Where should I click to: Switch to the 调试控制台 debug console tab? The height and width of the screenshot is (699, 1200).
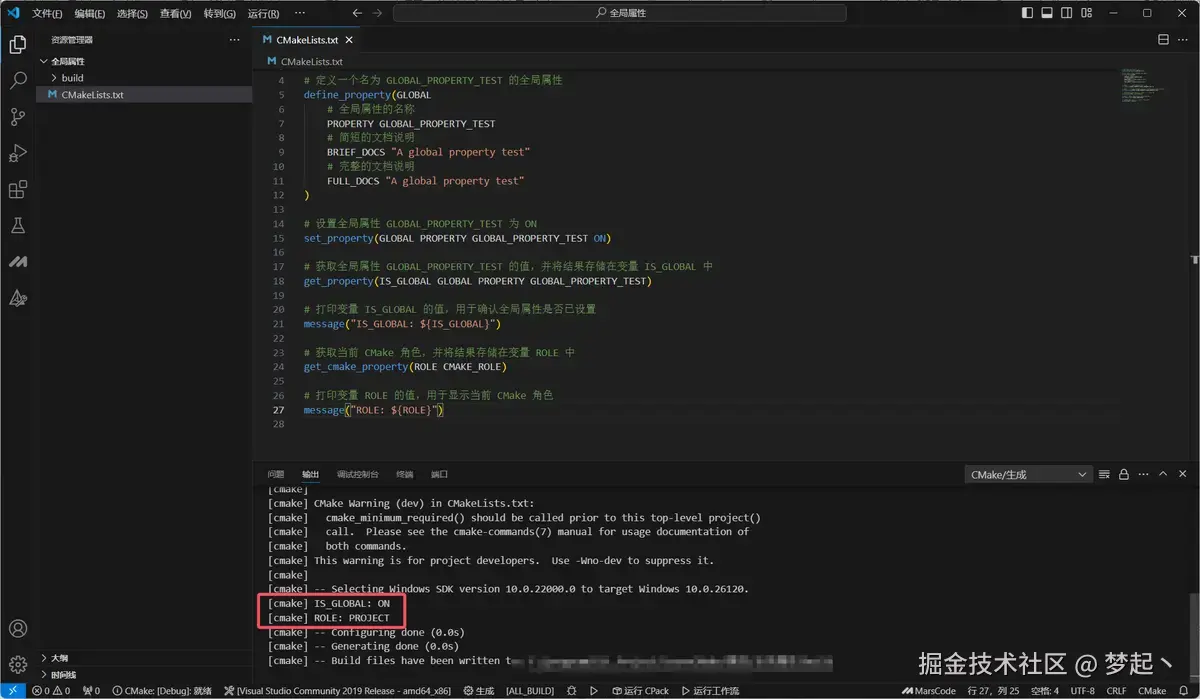[x=358, y=474]
